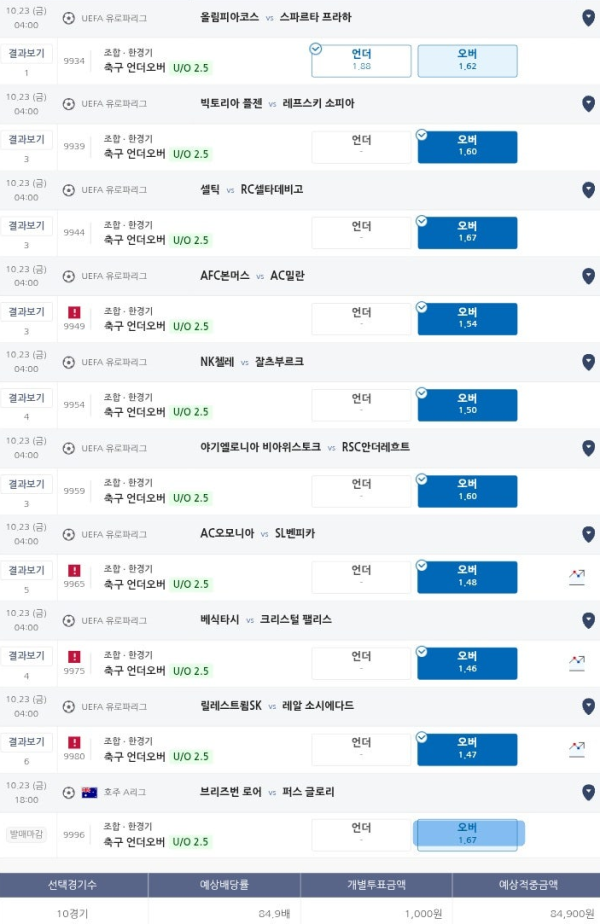The image size is (600, 924).
Task: View results via 결과보기 for game 9934
Action: (27, 53)
